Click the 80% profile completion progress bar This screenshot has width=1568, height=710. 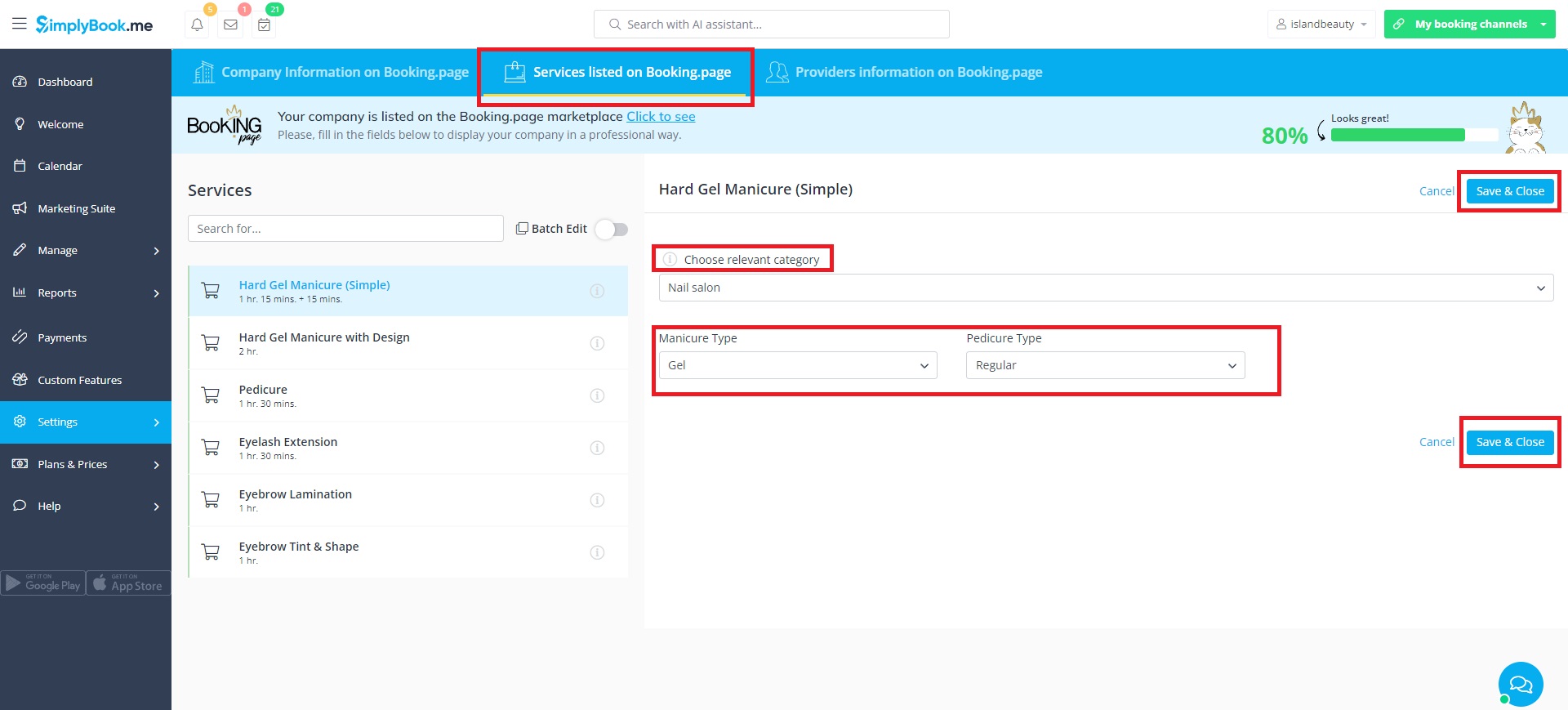point(1414,135)
